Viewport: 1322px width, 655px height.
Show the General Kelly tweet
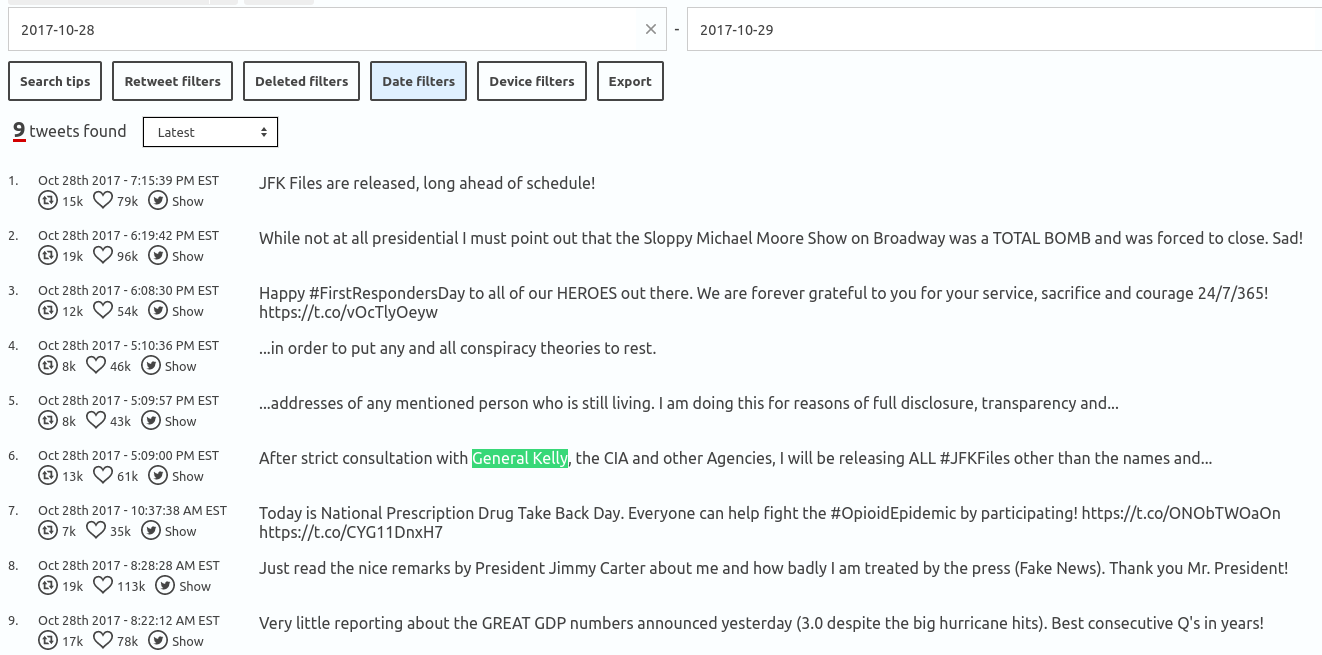coord(188,477)
